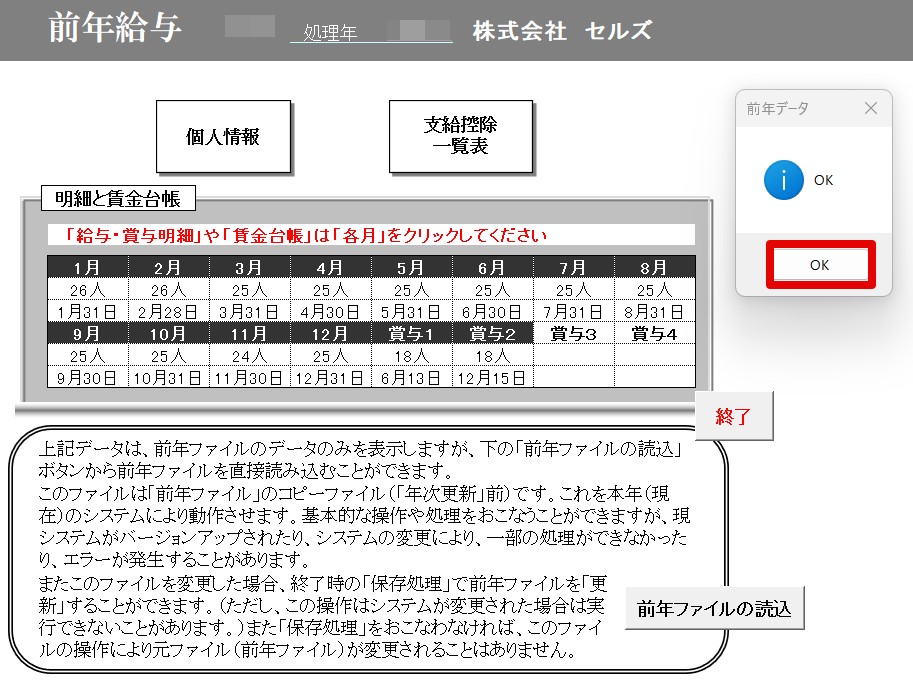Select the 11月 payroll month
This screenshot has width=913, height=690.
[x=249, y=334]
